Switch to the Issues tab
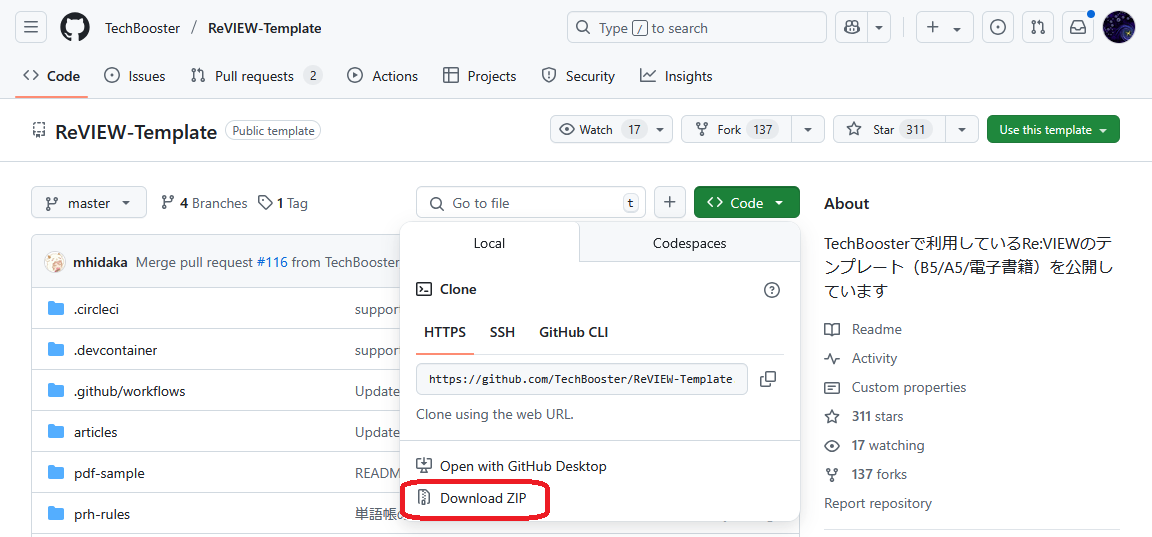The height and width of the screenshot is (537, 1152). pyautogui.click(x=134, y=76)
